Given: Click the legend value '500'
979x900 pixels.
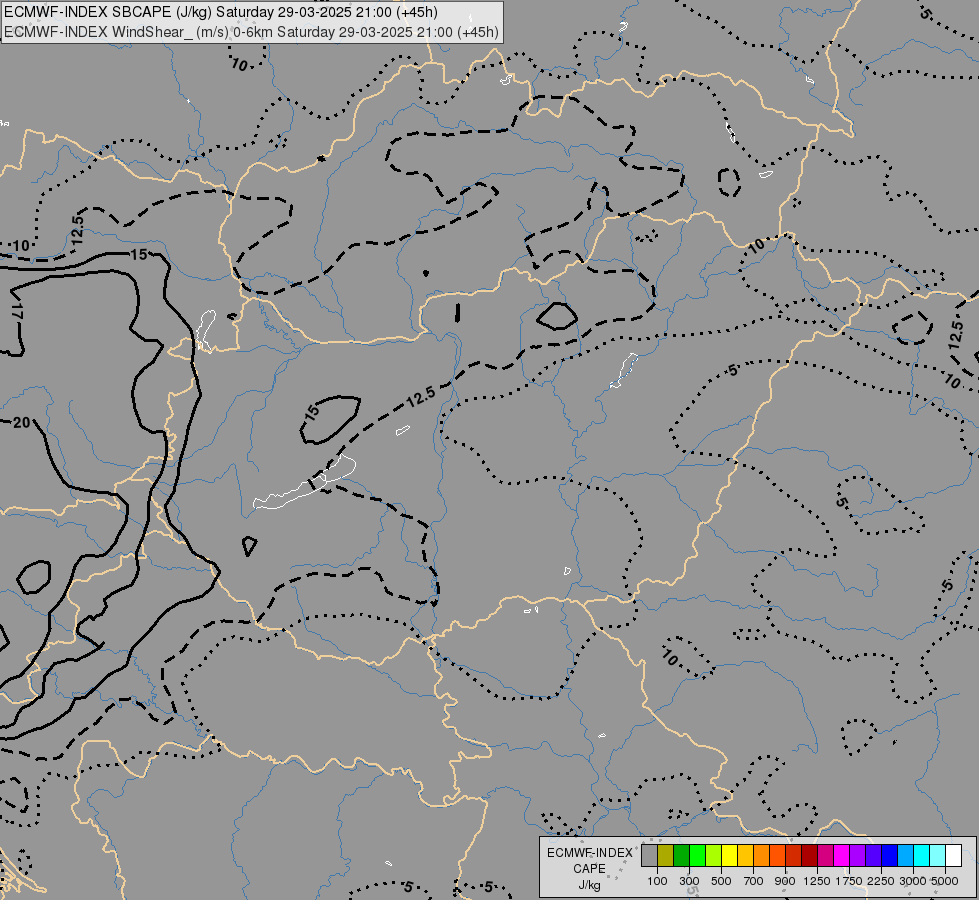Looking at the screenshot, I should pyautogui.click(x=721, y=881).
